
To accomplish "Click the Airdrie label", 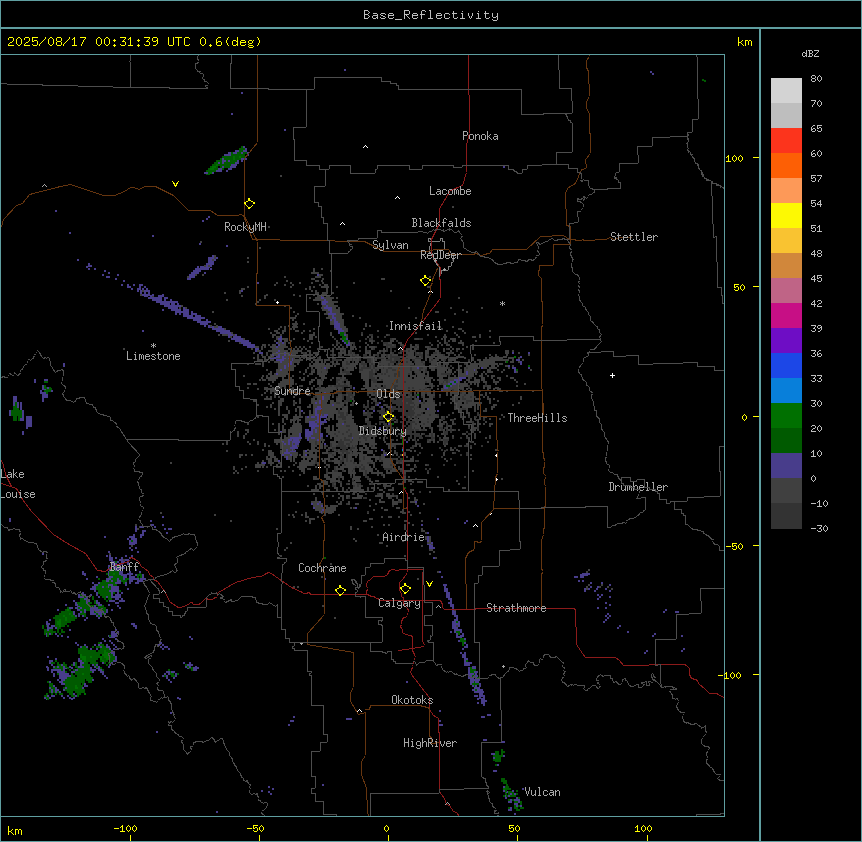I will click(x=404, y=537).
